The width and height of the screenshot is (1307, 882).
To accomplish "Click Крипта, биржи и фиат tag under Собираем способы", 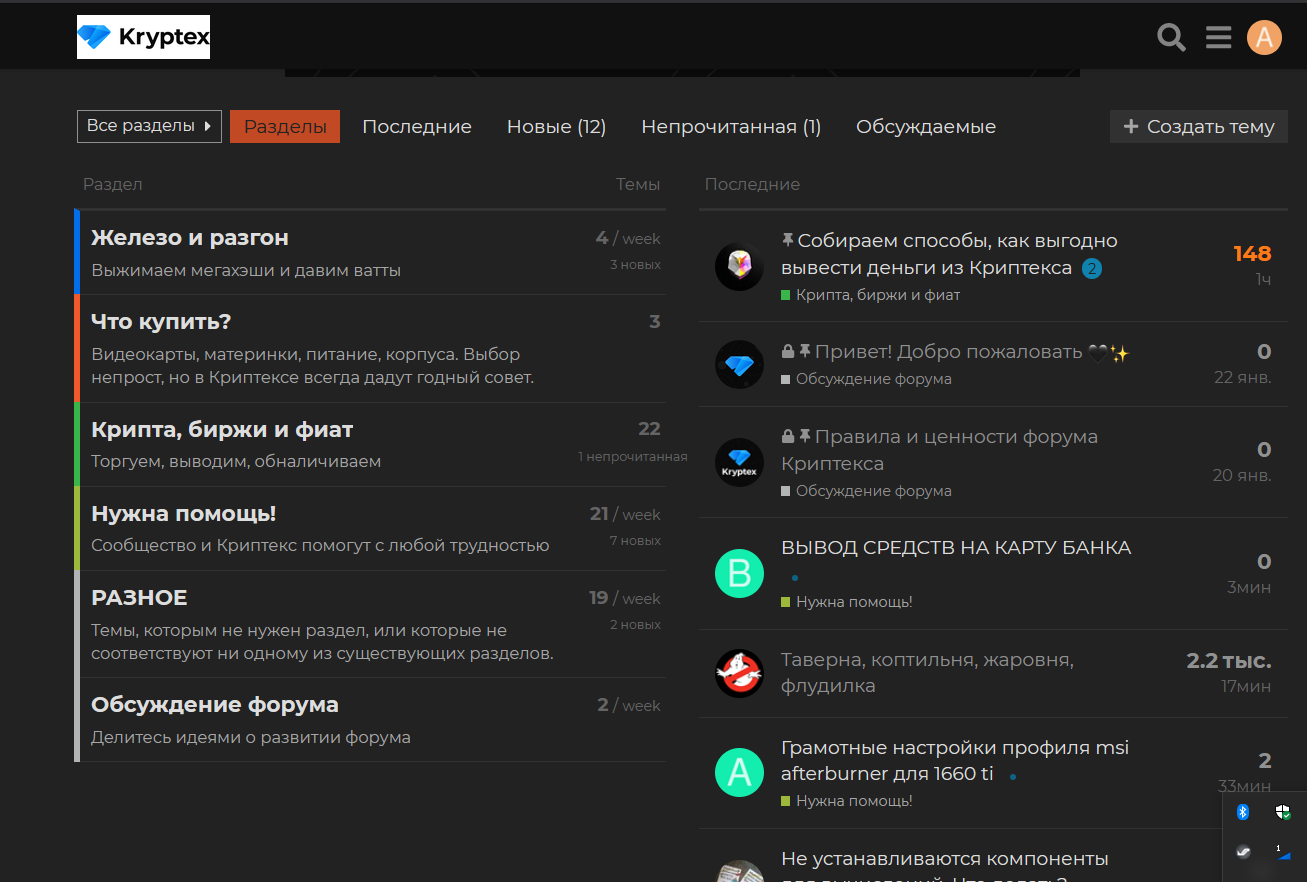I will [870, 295].
